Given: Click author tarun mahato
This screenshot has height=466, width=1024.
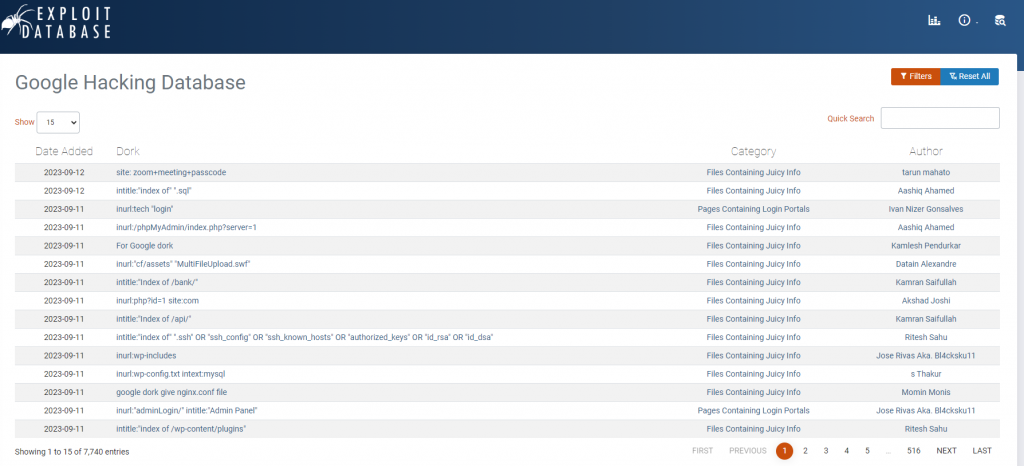Looking at the screenshot, I should click(x=926, y=172).
